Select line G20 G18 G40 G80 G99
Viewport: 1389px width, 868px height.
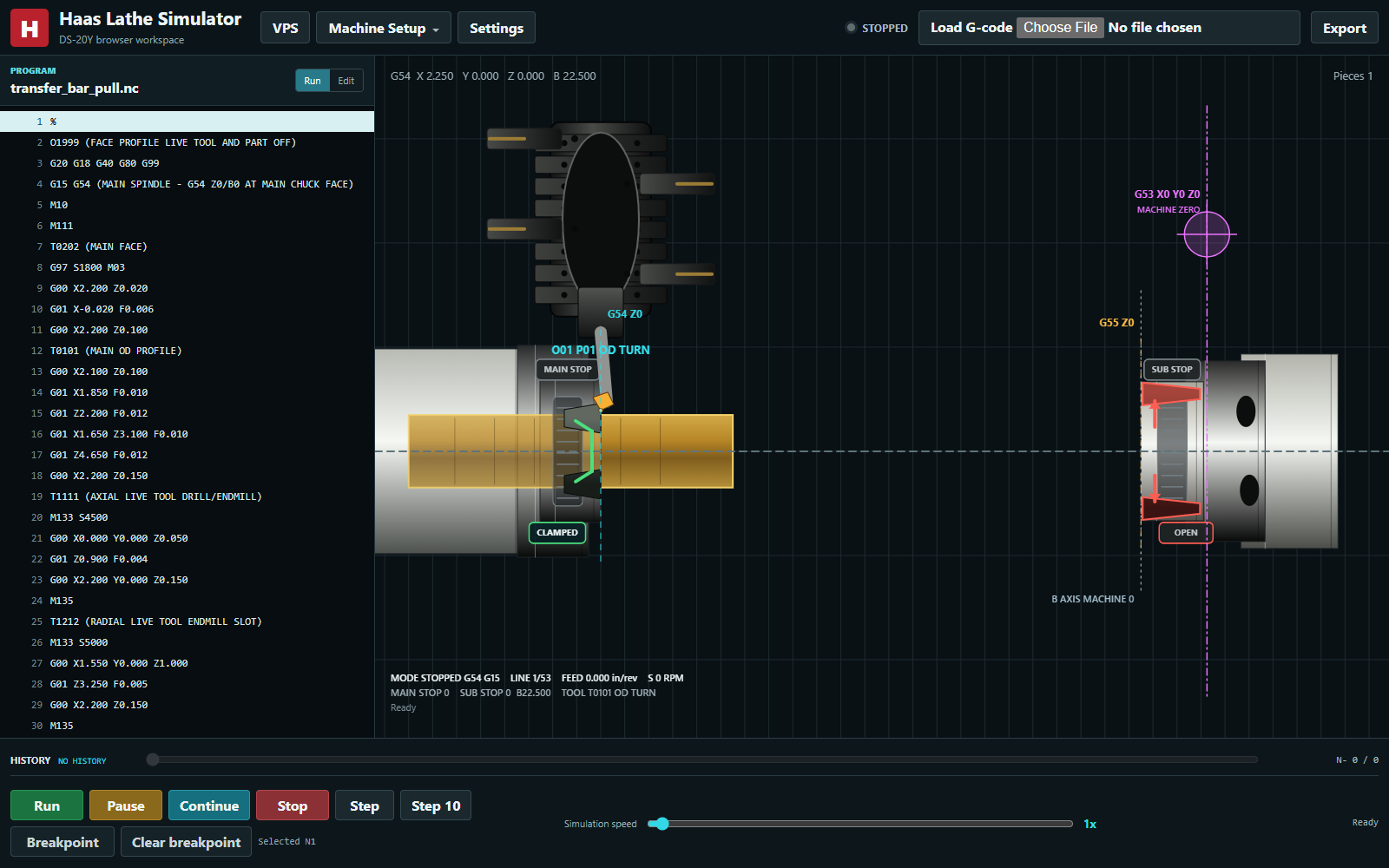[x=187, y=163]
